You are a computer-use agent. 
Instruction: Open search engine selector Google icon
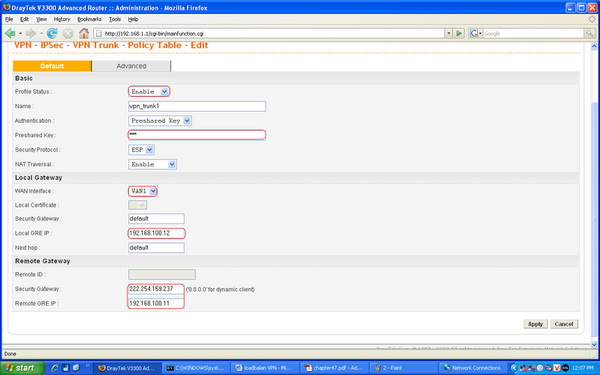(x=476, y=33)
